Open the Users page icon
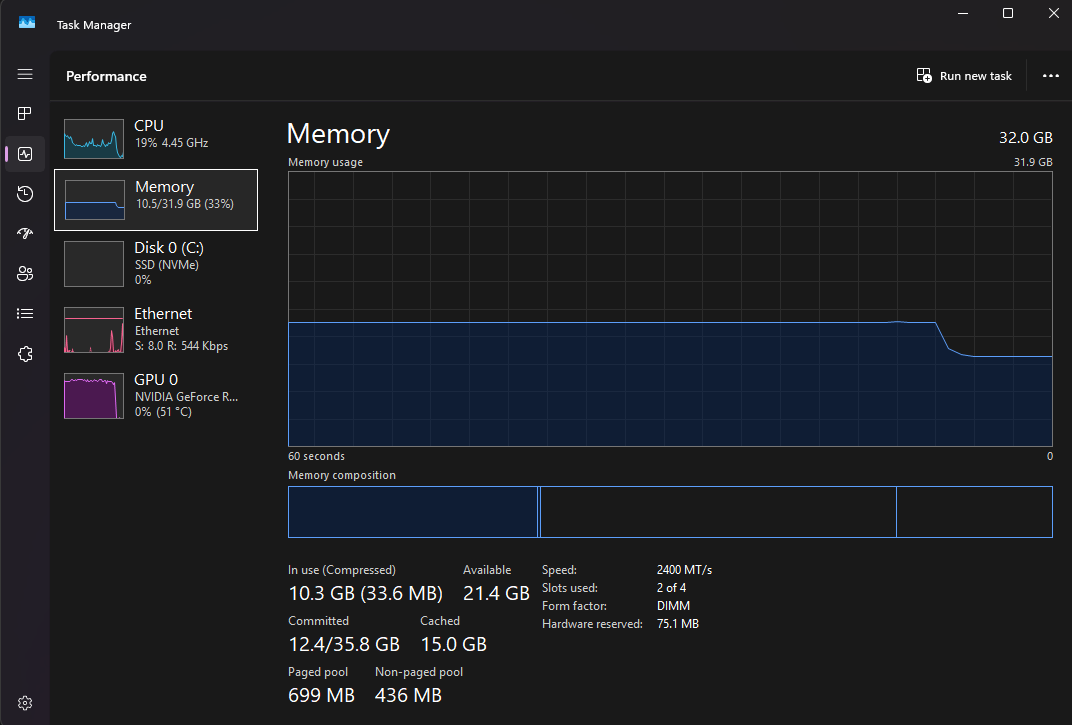The height and width of the screenshot is (725, 1072). click(x=25, y=274)
